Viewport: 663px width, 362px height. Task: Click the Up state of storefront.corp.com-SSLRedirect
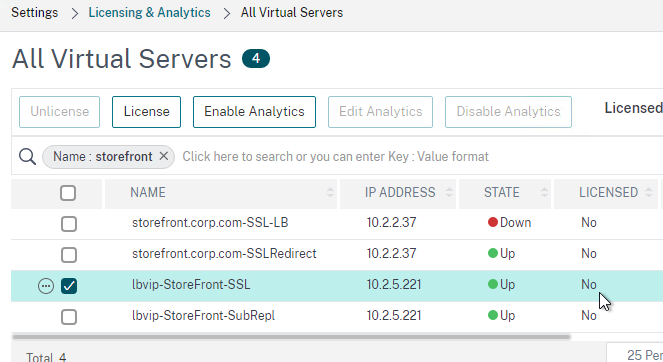[x=501, y=253]
